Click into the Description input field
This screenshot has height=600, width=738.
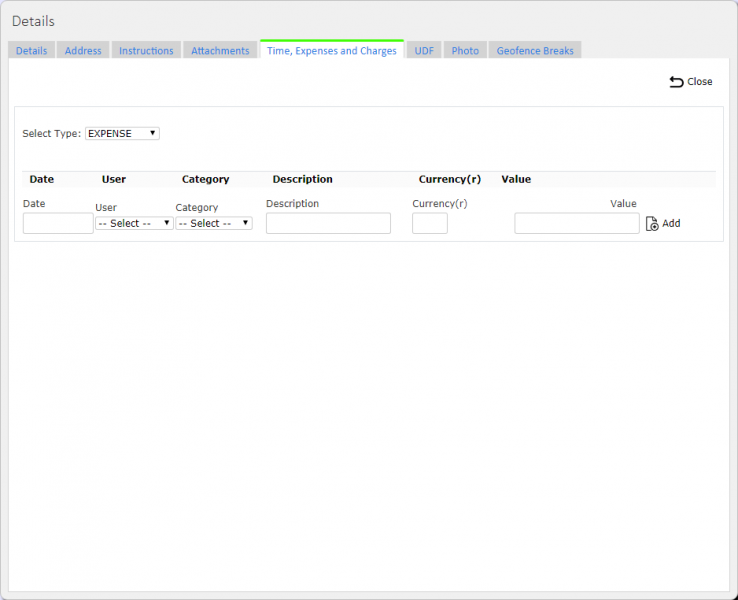[328, 223]
